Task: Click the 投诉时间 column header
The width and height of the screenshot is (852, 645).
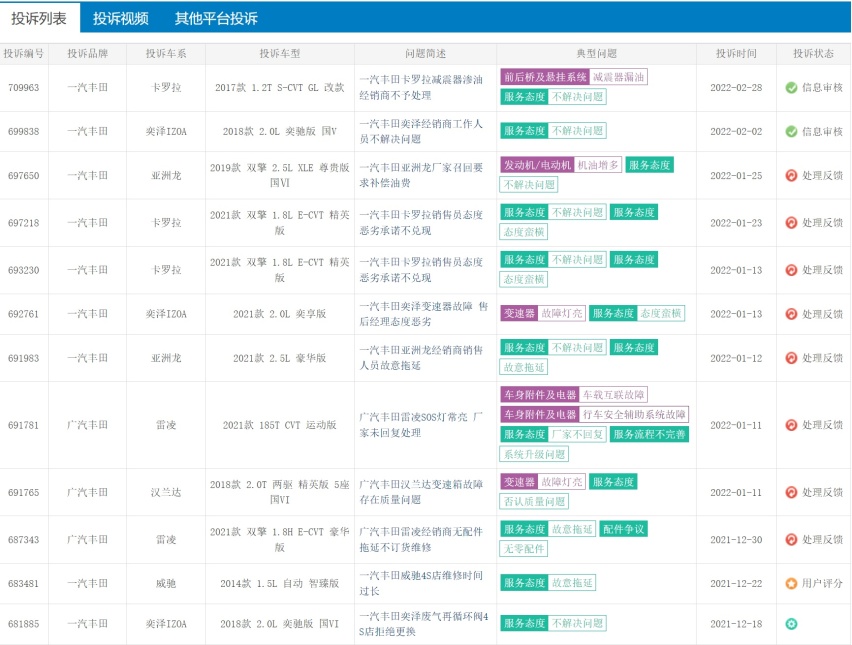Action: 736,54
